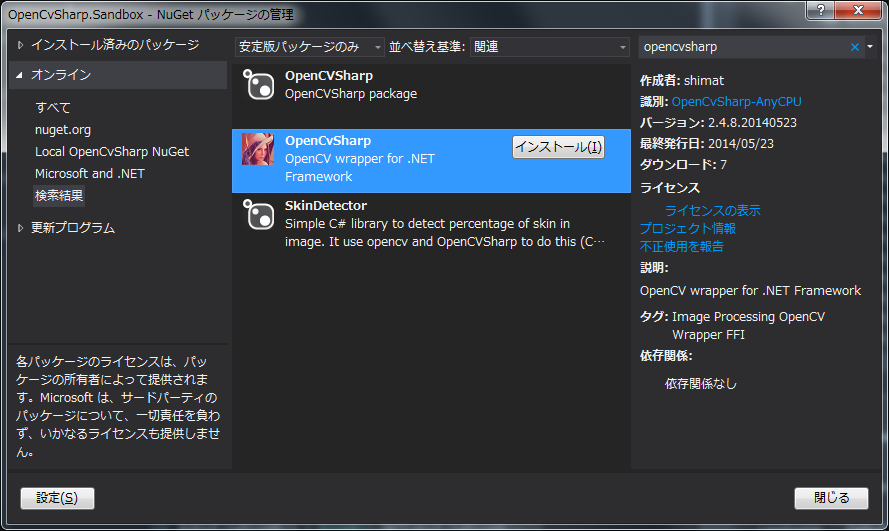Click the Lenna thumbnail of OpenCvSharp package
Viewport: 889px width, 531px height.
point(258,149)
